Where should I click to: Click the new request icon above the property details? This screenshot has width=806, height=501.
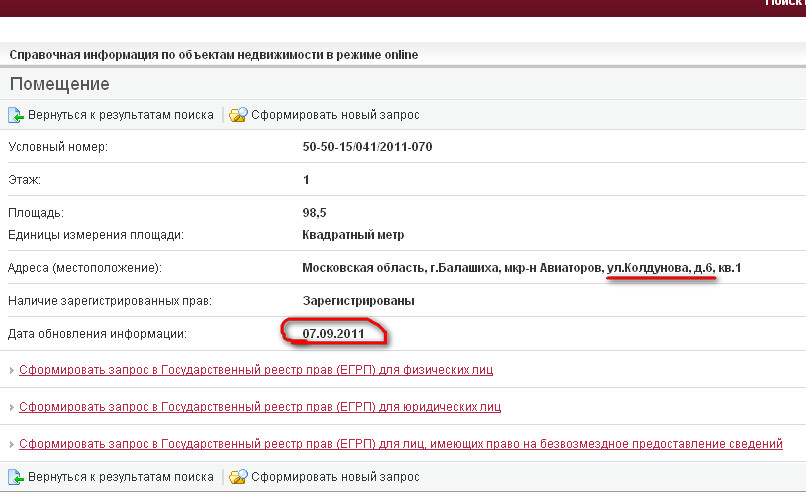tap(238, 115)
